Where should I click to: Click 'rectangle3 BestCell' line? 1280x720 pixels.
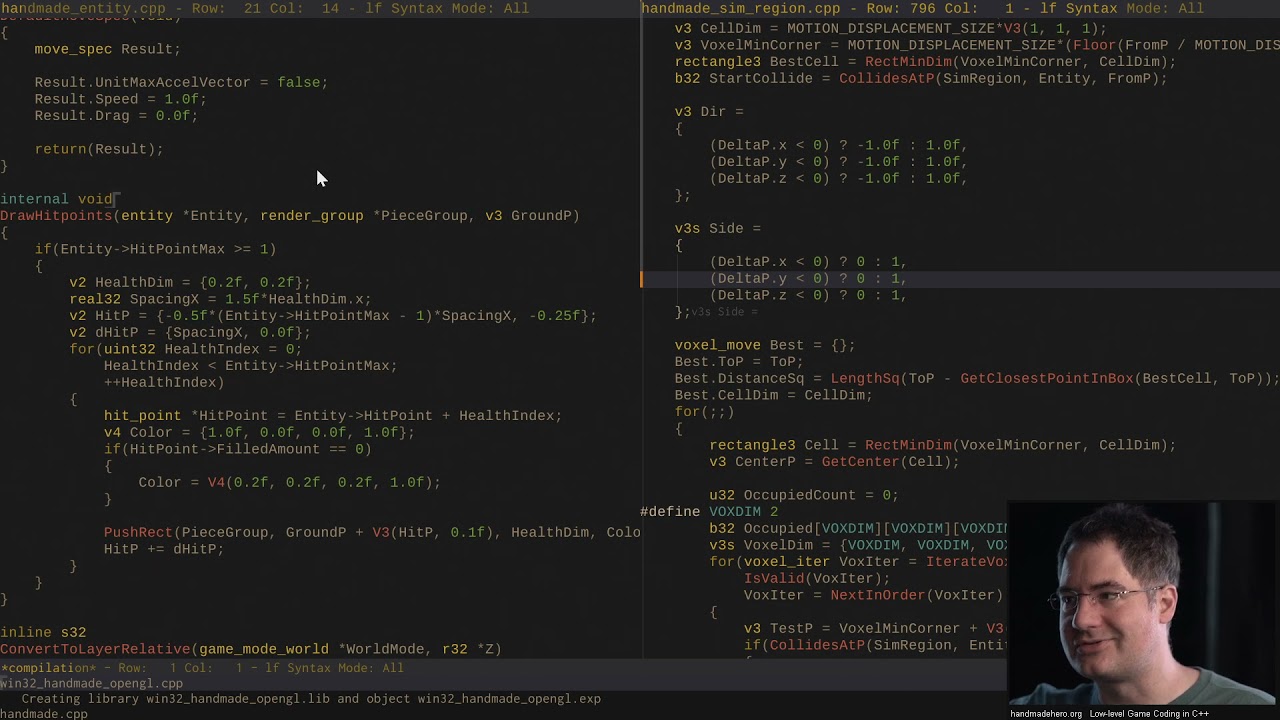click(926, 62)
